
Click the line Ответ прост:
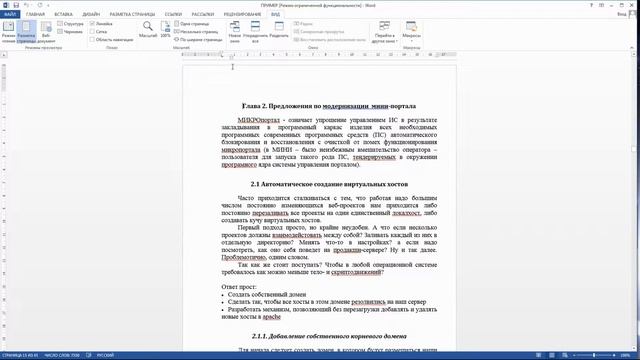(239, 287)
